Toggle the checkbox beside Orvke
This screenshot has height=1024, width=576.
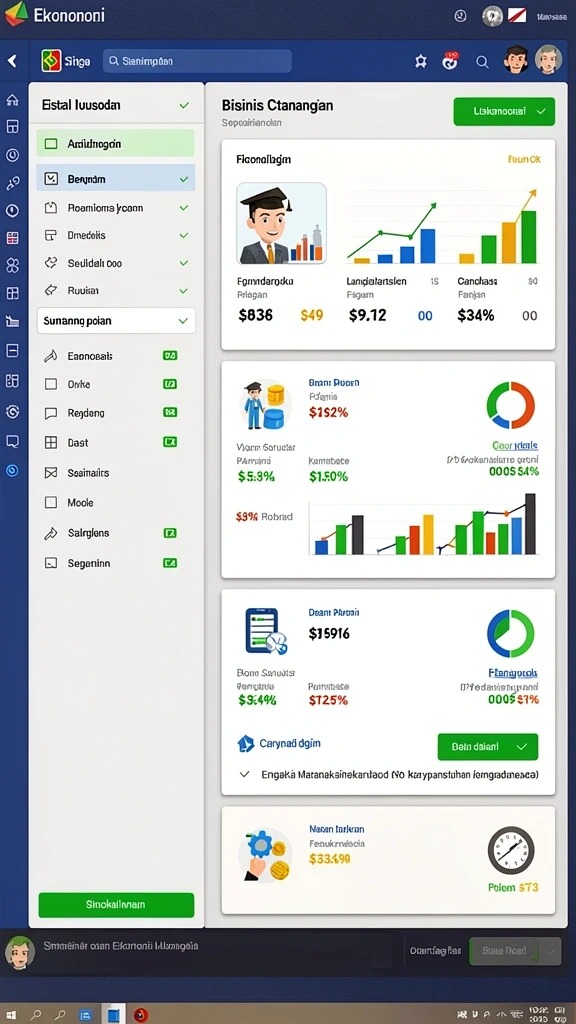51,385
